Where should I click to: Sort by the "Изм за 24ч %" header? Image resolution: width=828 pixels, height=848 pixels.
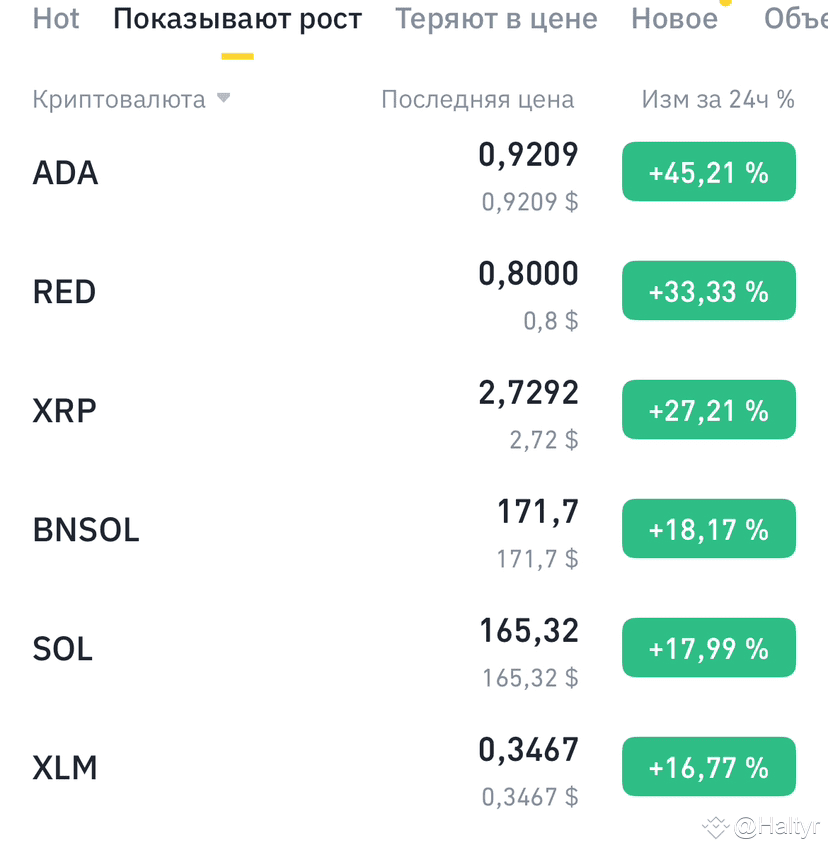pos(717,99)
